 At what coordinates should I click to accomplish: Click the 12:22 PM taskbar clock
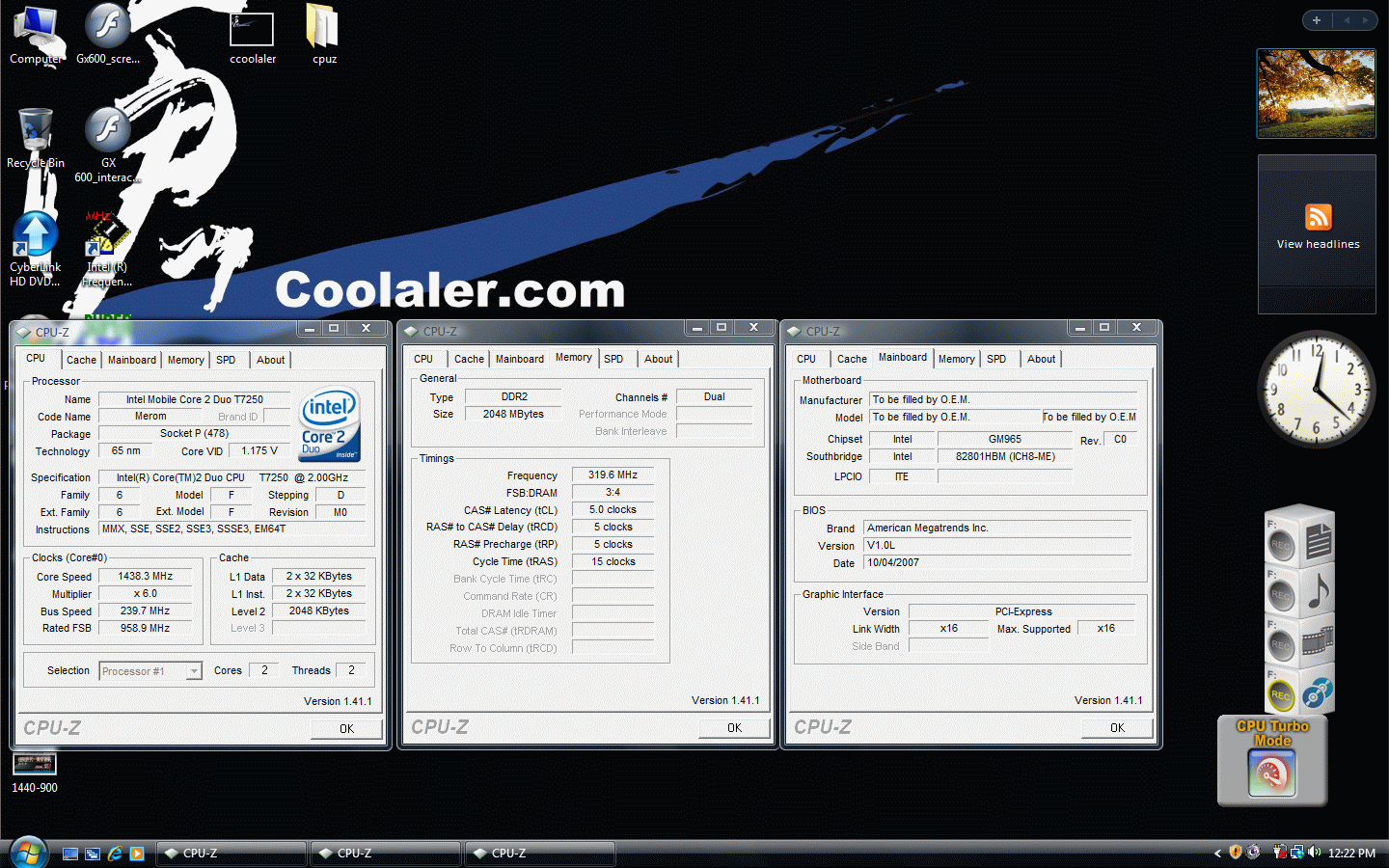point(1351,854)
